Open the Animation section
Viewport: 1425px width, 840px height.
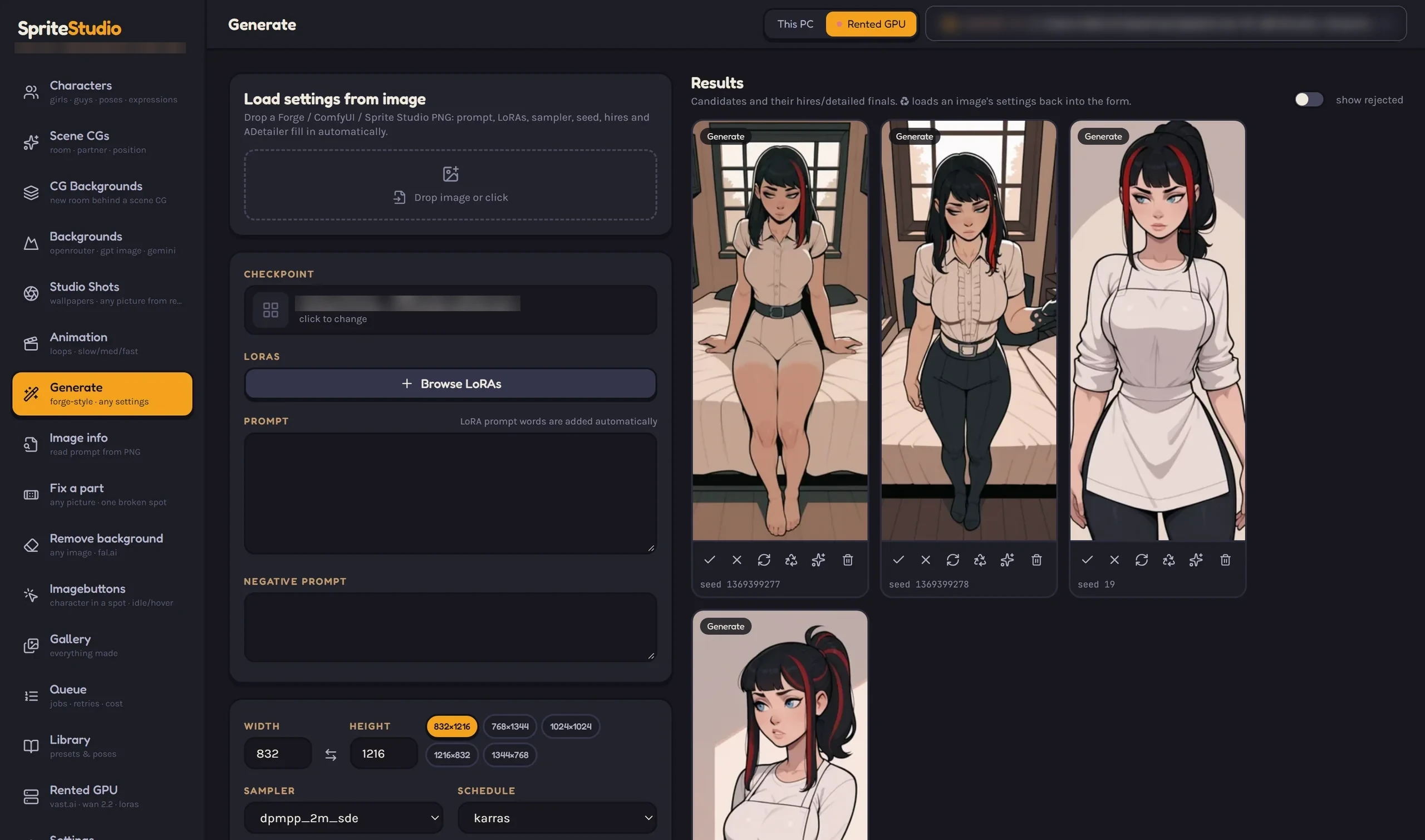102,343
